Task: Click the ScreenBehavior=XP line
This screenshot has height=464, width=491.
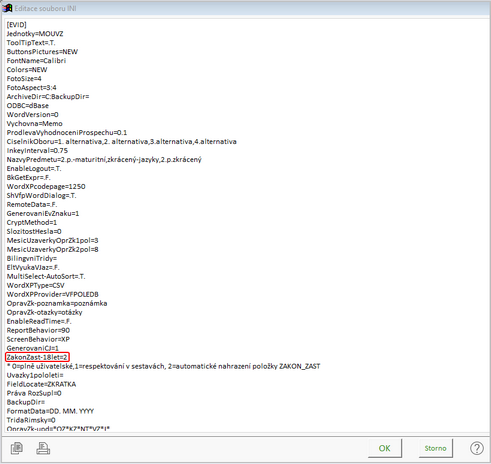Action: 38,339
